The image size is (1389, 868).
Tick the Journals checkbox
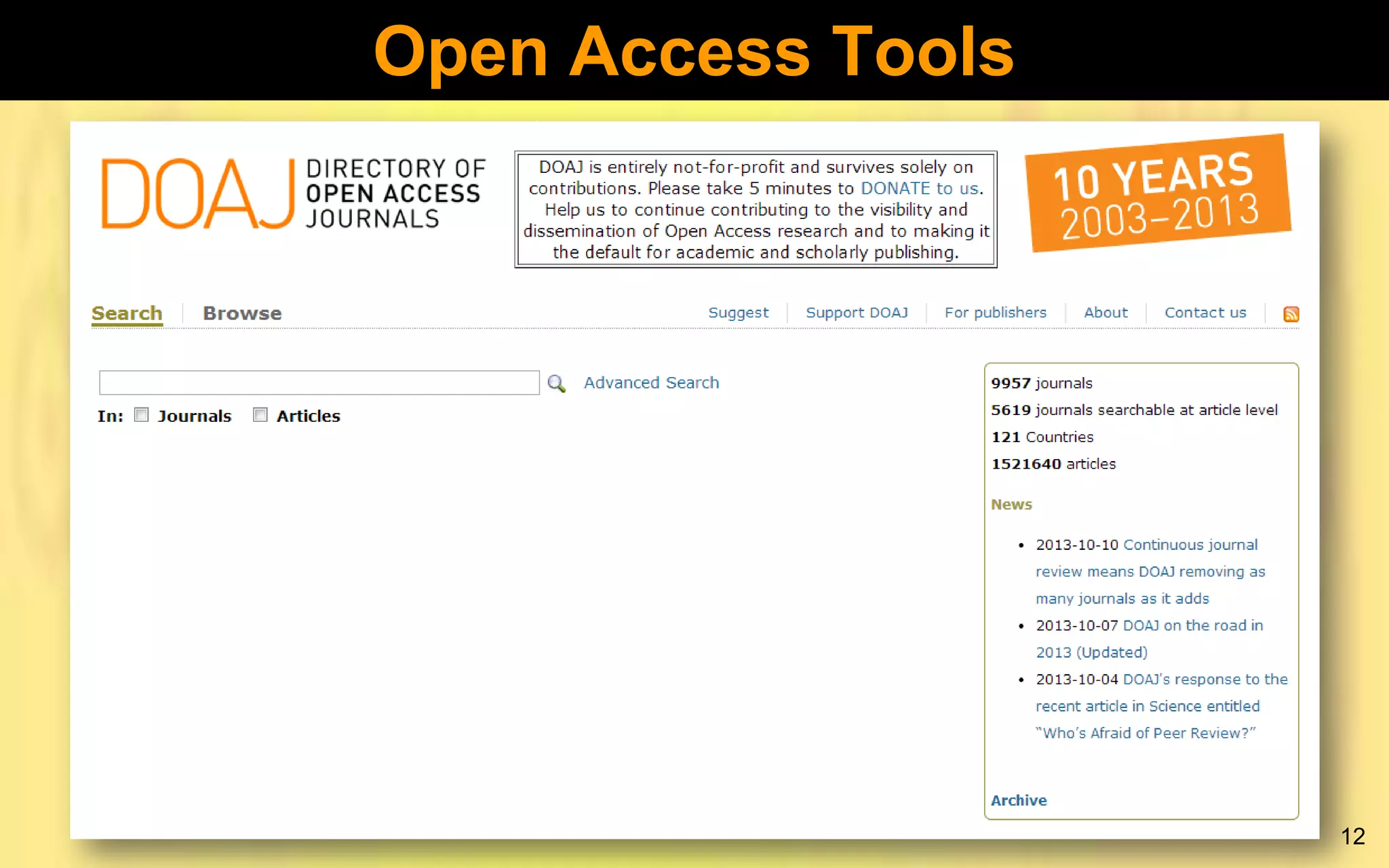141,414
